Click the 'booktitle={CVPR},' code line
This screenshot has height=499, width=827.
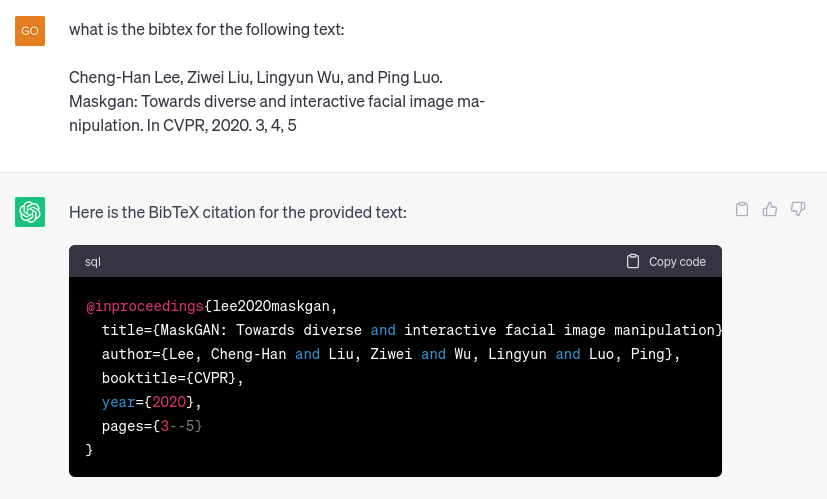(172, 378)
